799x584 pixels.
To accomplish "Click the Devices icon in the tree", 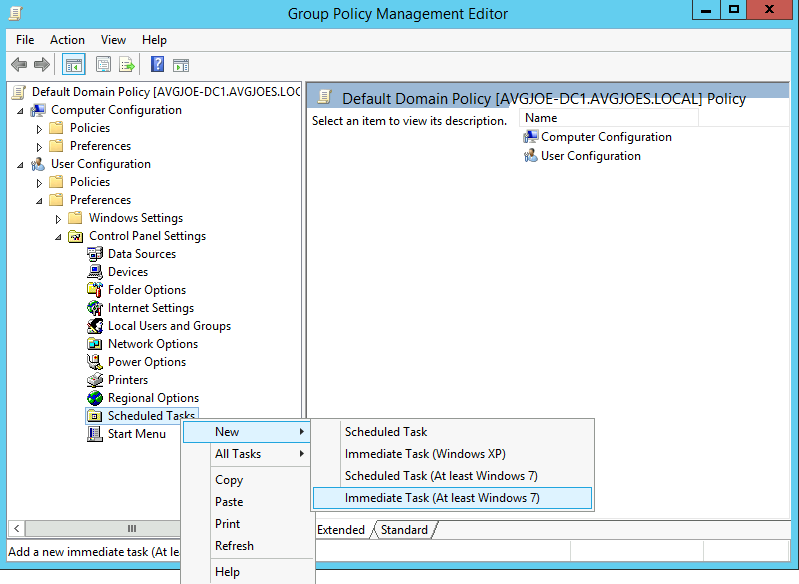I will pos(95,272).
